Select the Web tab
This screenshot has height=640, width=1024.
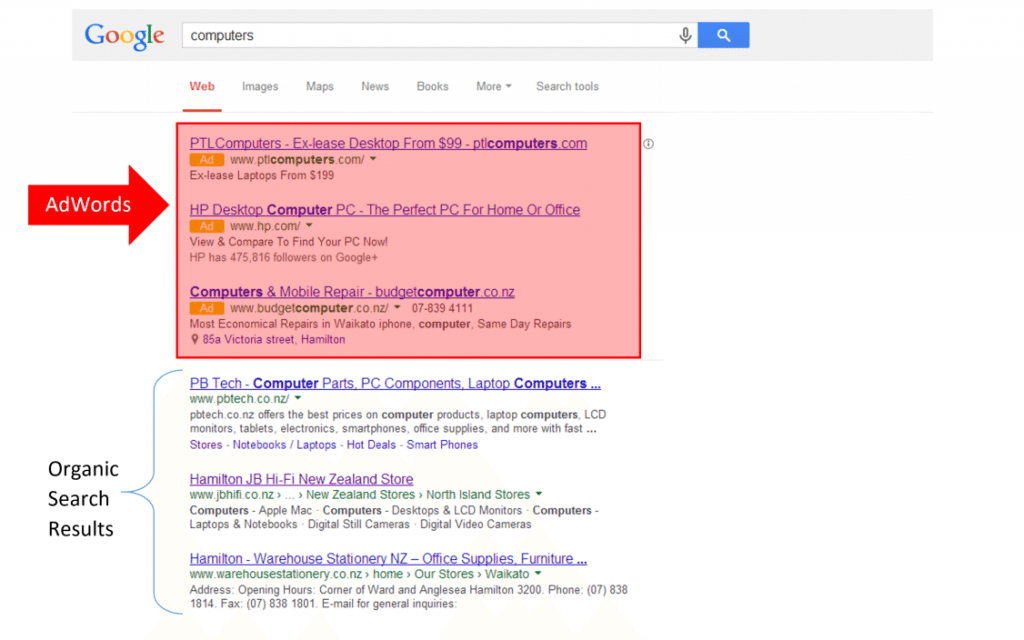(x=202, y=86)
